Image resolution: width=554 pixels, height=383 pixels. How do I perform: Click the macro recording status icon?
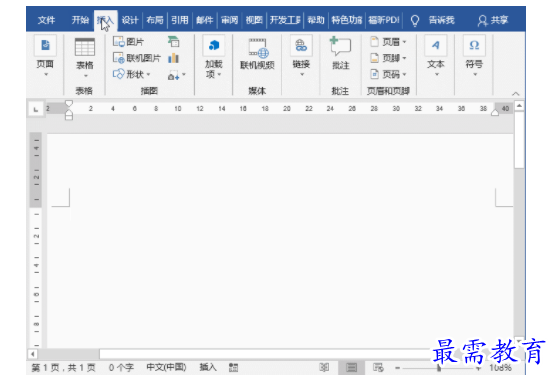point(233,368)
